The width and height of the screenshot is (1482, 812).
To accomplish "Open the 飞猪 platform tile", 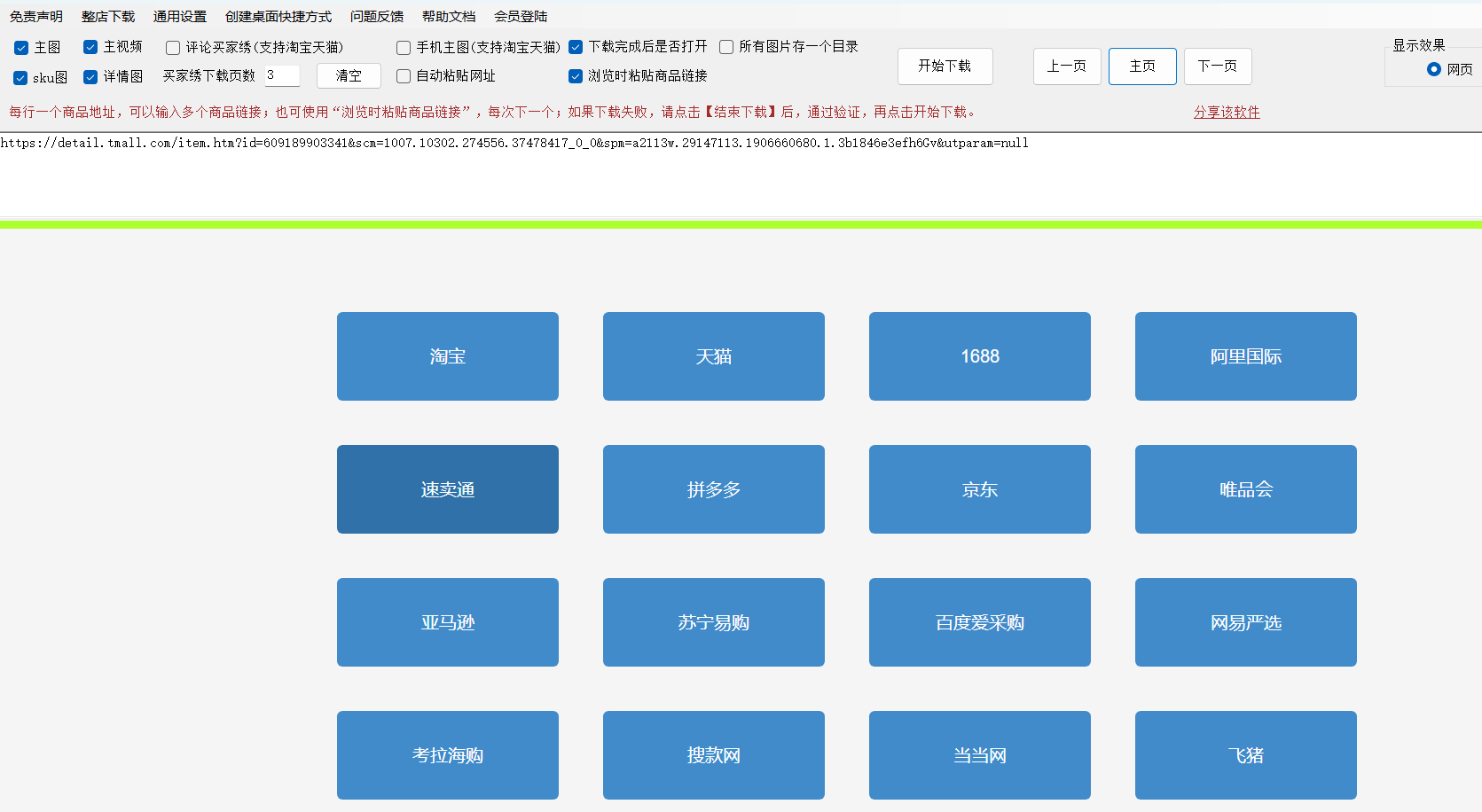I will coord(1246,755).
